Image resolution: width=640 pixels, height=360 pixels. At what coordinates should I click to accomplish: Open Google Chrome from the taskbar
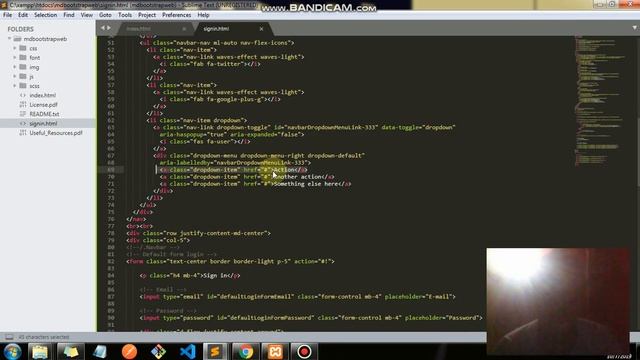[246, 351]
